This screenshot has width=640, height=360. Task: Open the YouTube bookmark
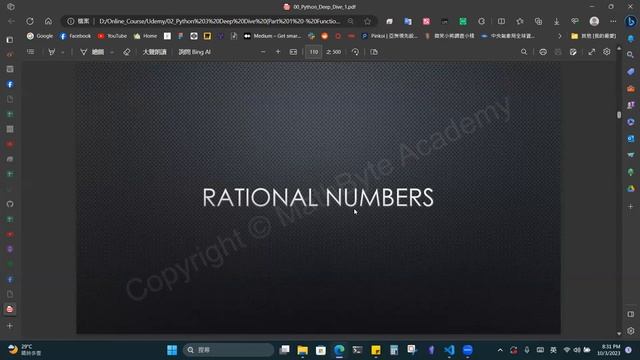pos(112,36)
